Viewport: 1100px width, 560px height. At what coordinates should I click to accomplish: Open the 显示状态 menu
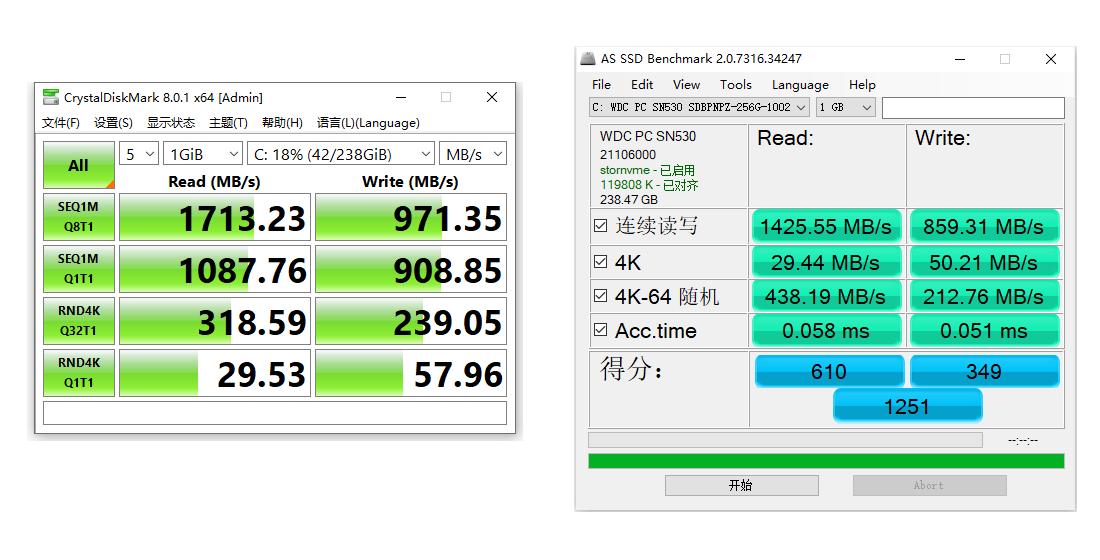coord(170,123)
